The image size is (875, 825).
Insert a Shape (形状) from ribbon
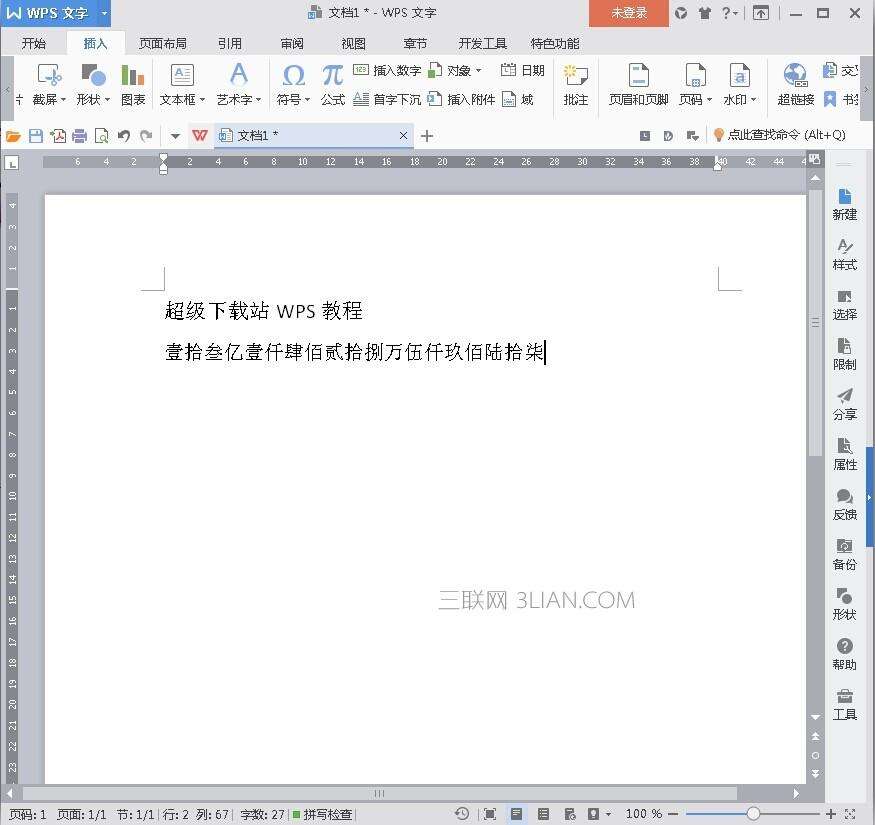click(x=93, y=85)
